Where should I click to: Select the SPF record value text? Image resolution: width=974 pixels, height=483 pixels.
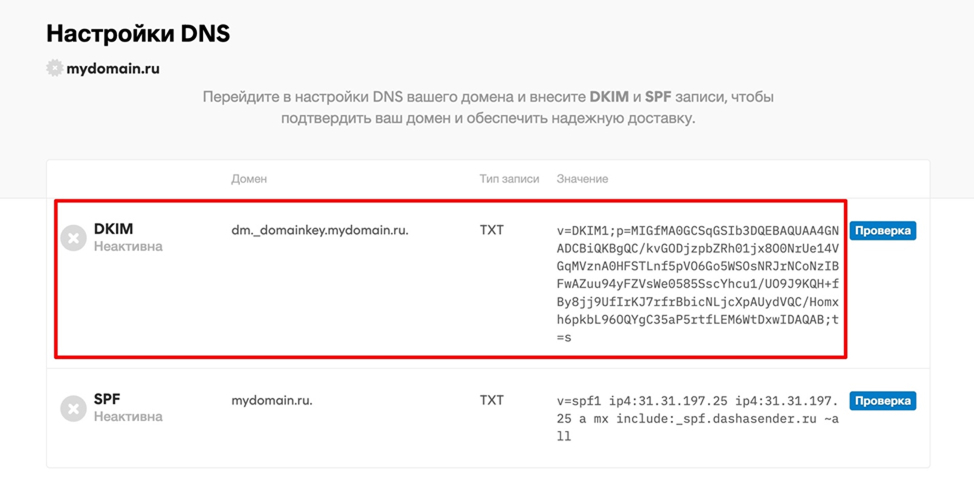point(698,418)
